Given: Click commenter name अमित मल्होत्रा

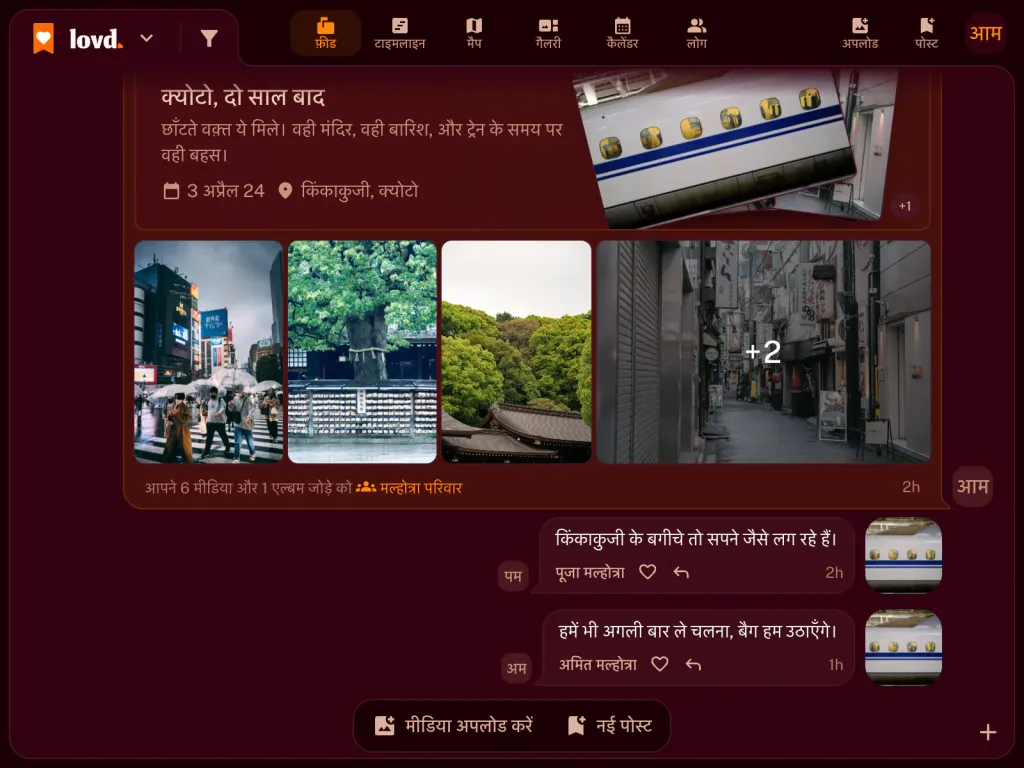Looking at the screenshot, I should [598, 665].
